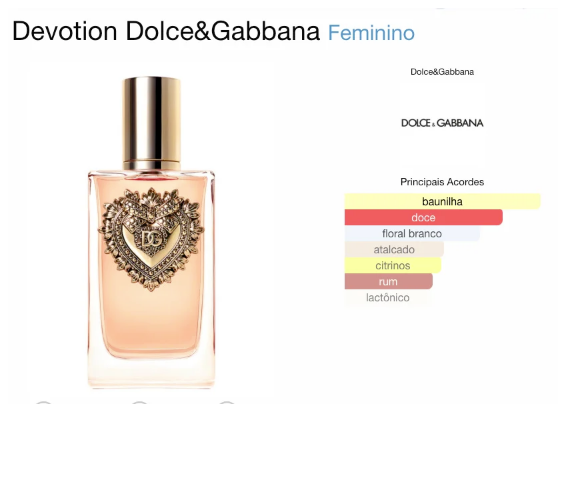
Task: Choose the atalcado accord bar
Action: [394, 249]
